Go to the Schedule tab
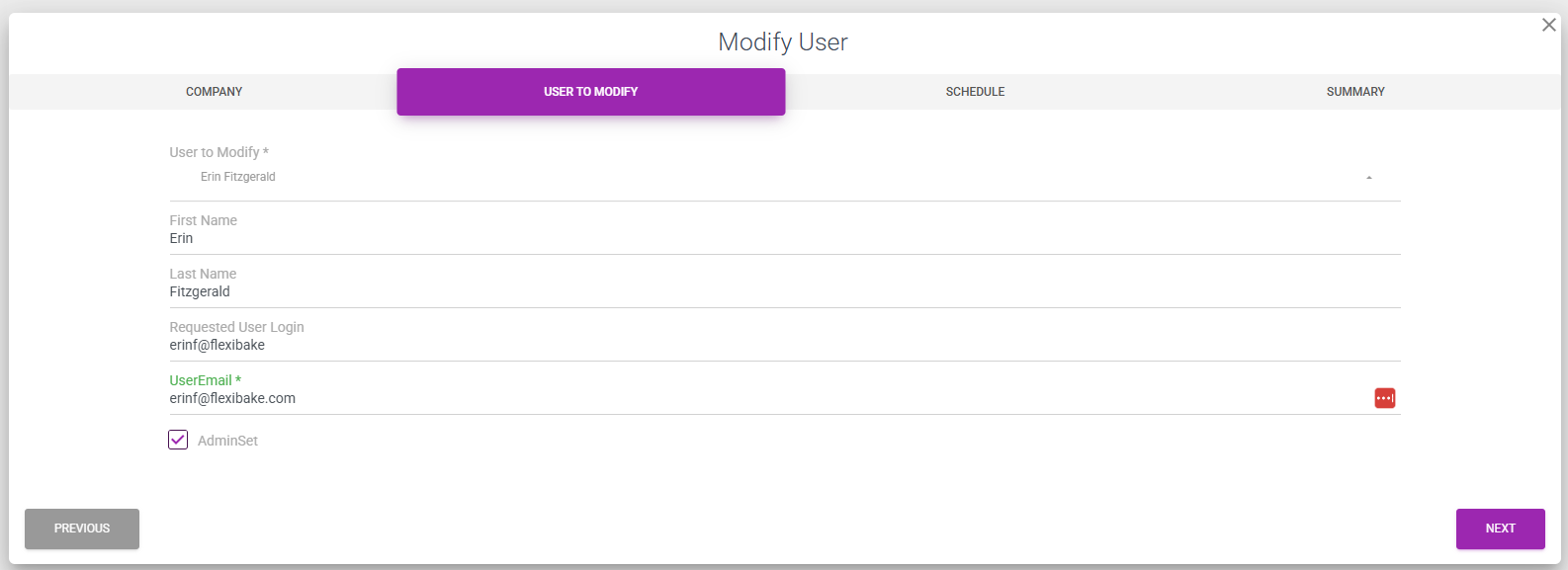 click(x=975, y=92)
